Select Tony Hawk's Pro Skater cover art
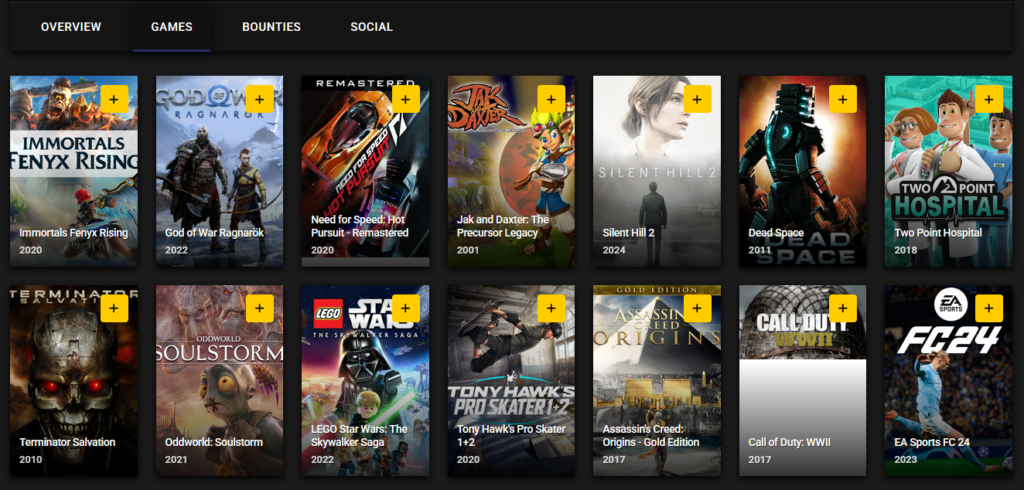Screen dimensions: 1024x490 [511, 380]
